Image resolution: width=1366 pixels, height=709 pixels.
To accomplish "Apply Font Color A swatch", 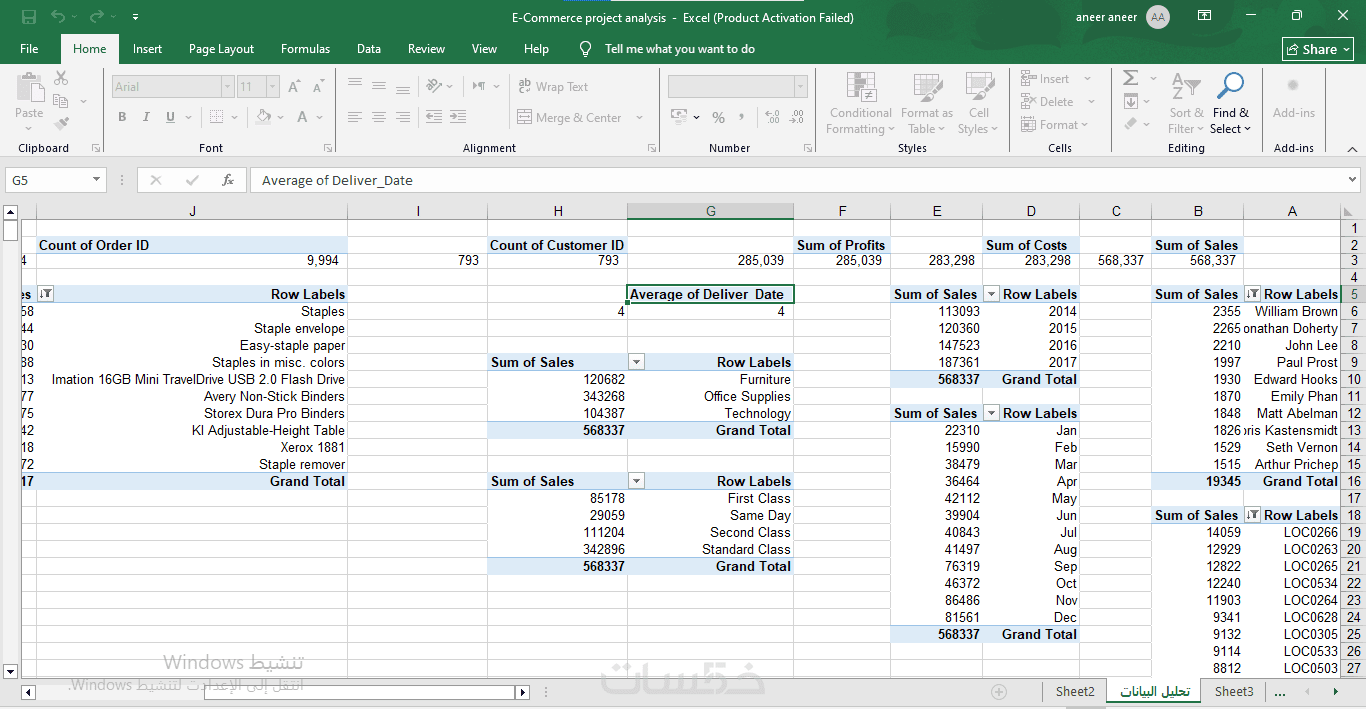I will [x=303, y=117].
